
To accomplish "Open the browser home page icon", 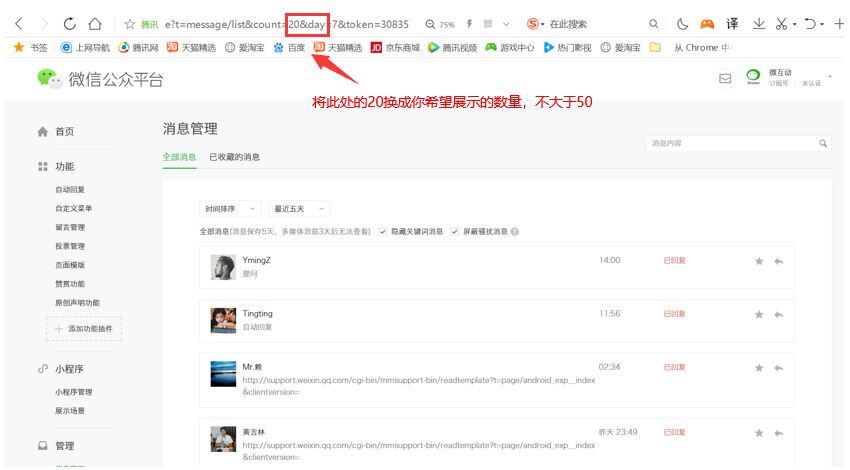I will click(x=95, y=24).
